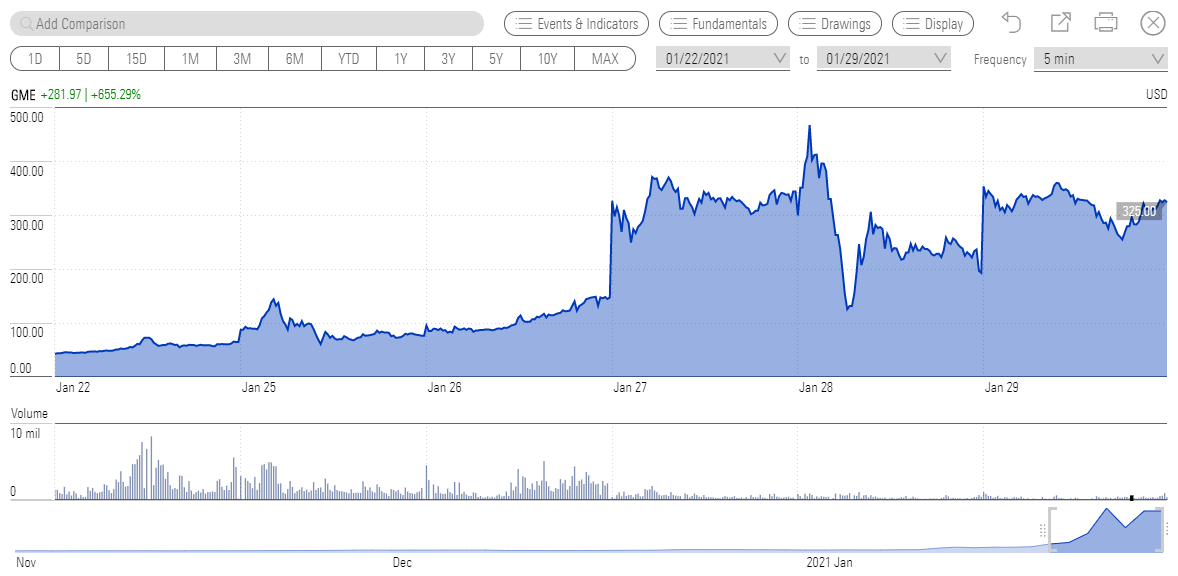Choose the 1Y time range
The image size is (1178, 576).
tap(401, 59)
